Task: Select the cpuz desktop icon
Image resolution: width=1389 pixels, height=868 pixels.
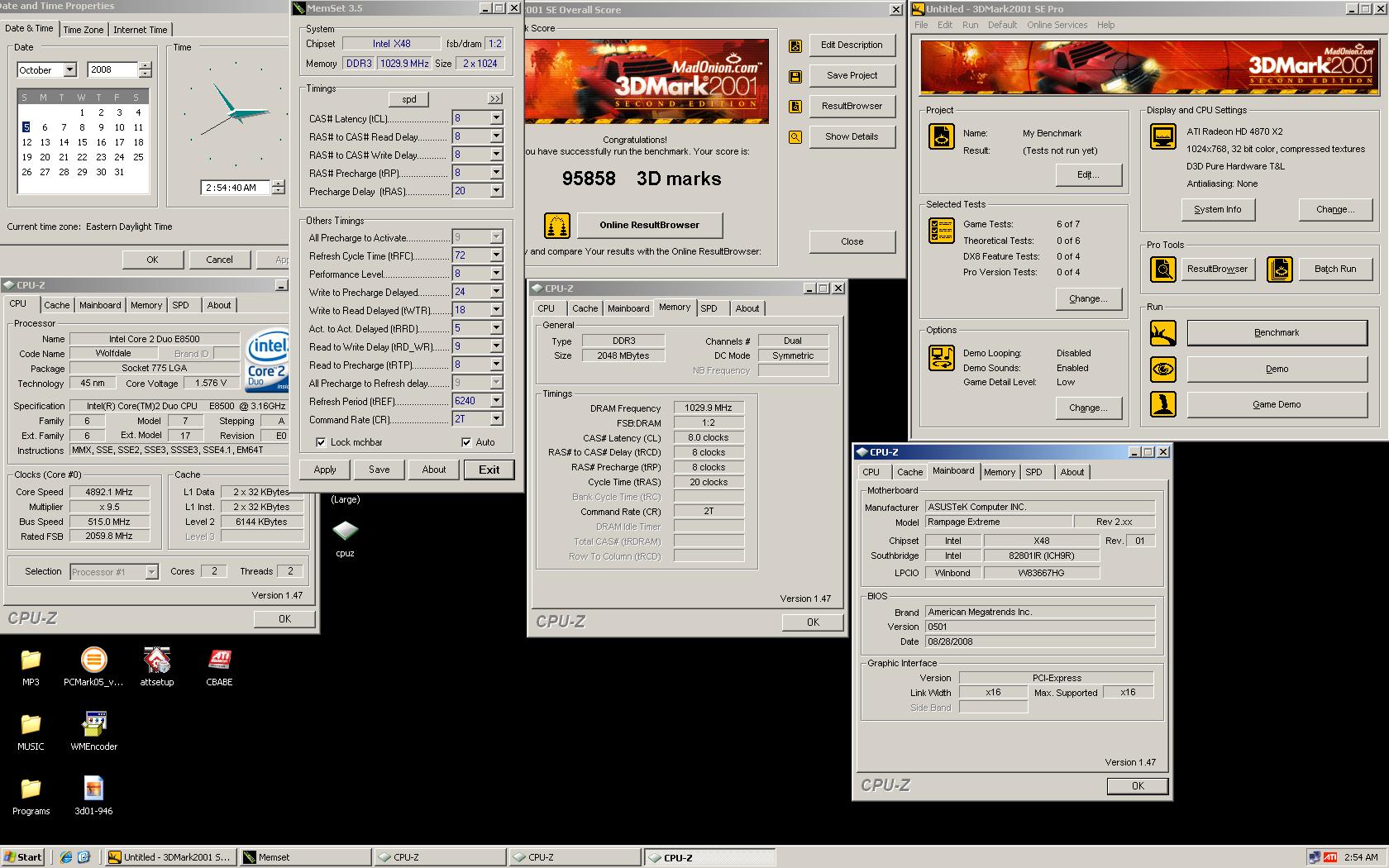Action: click(345, 537)
